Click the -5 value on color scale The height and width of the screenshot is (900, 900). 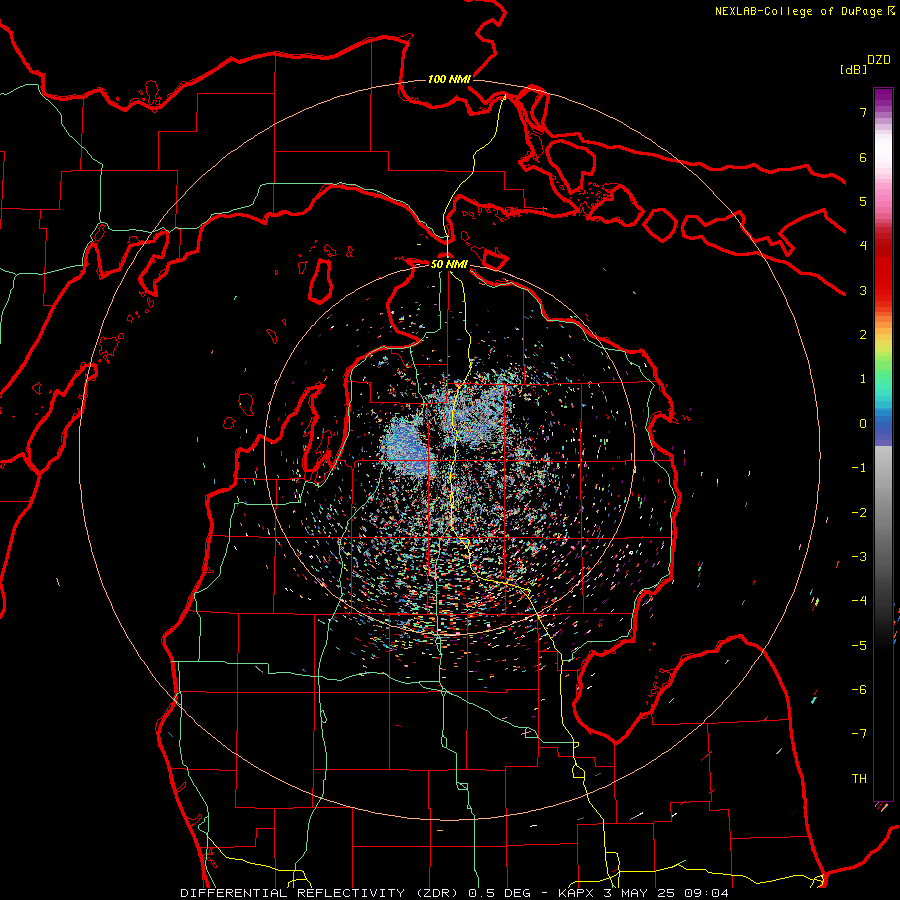coord(859,646)
